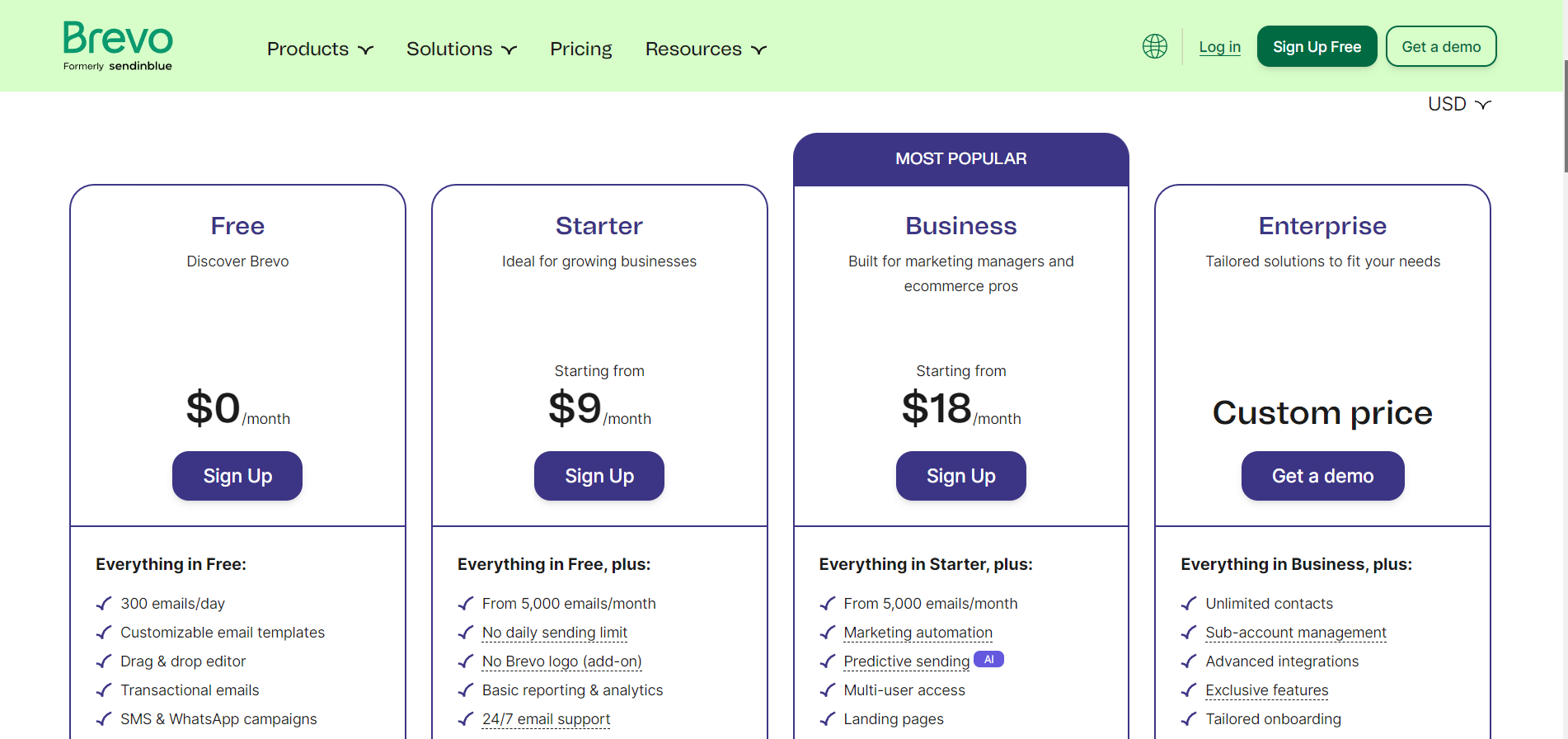Open the Sub-account management link
This screenshot has width=1568, height=739.
(1295, 632)
